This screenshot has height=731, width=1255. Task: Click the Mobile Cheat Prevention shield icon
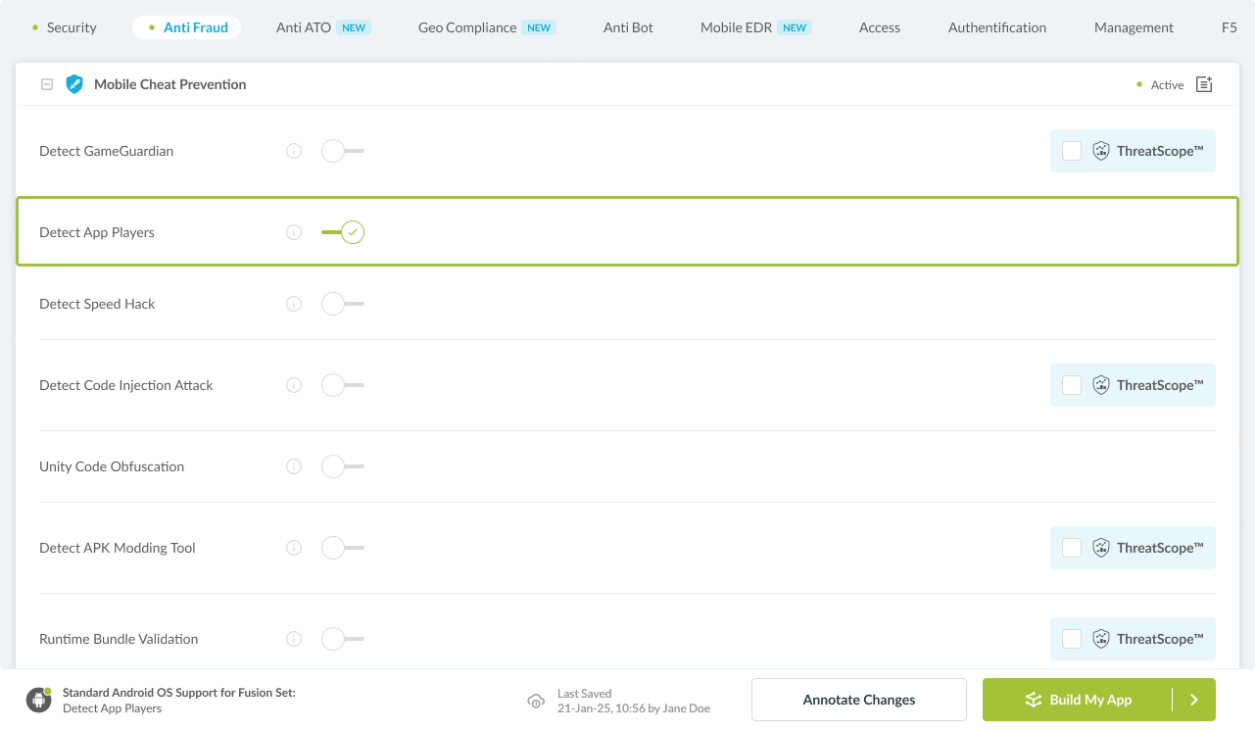click(x=74, y=84)
